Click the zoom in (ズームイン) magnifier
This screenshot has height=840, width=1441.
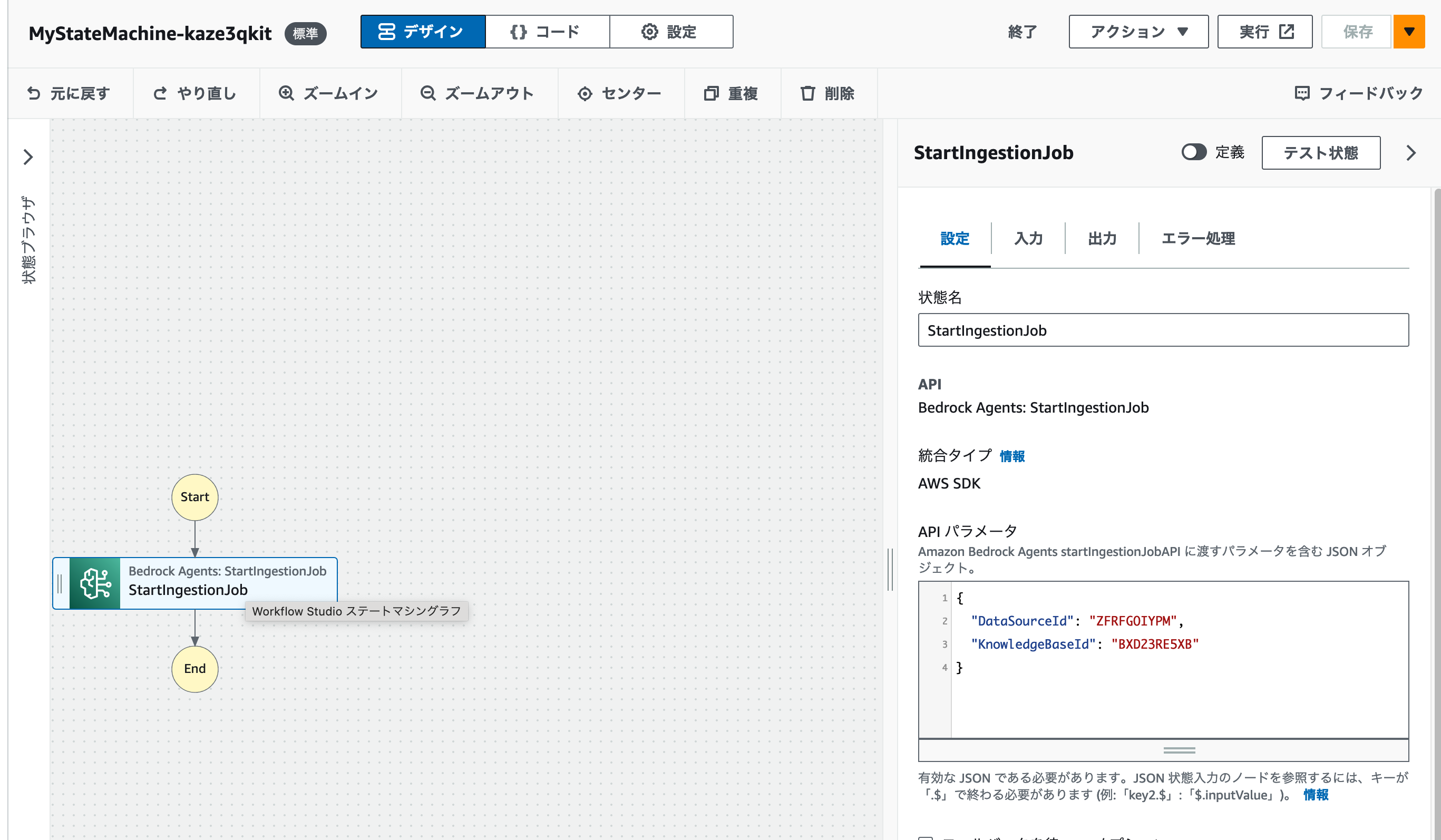tap(286, 93)
